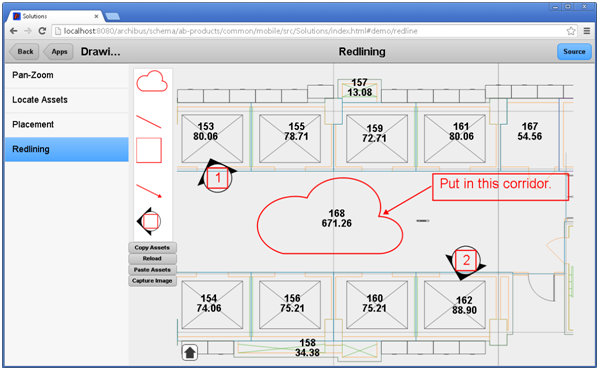599x370 pixels.
Task: Open the Source button in header
Action: coord(574,52)
